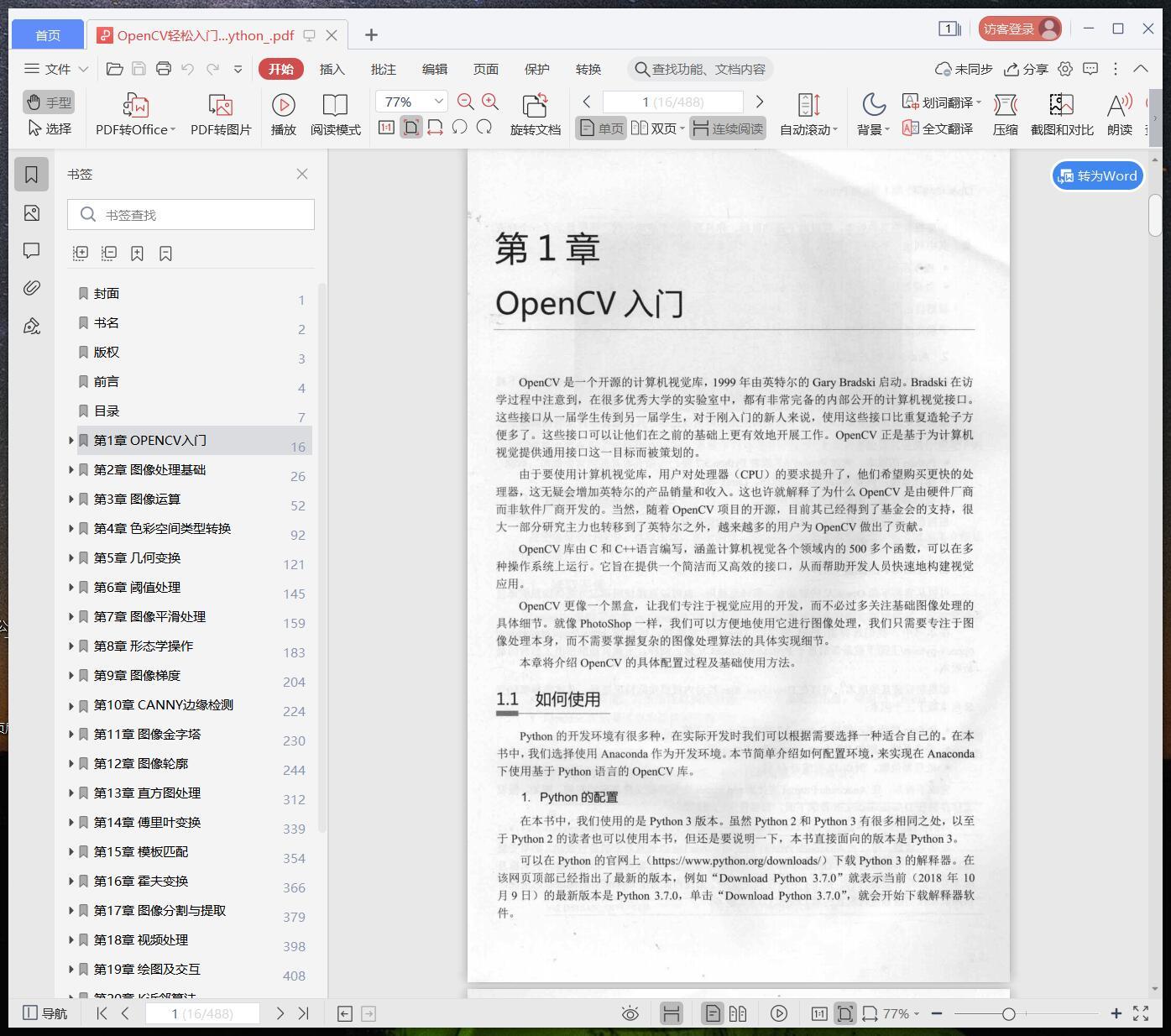This screenshot has height=1036, width=1171.
Task: Open the 批注 ribbon tab
Action: [384, 69]
